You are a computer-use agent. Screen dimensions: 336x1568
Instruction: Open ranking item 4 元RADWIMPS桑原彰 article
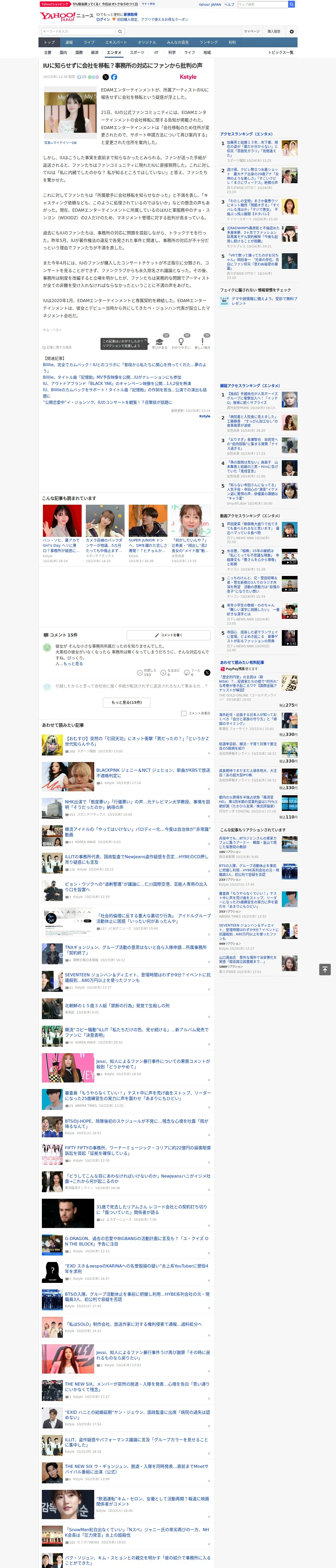253,235
